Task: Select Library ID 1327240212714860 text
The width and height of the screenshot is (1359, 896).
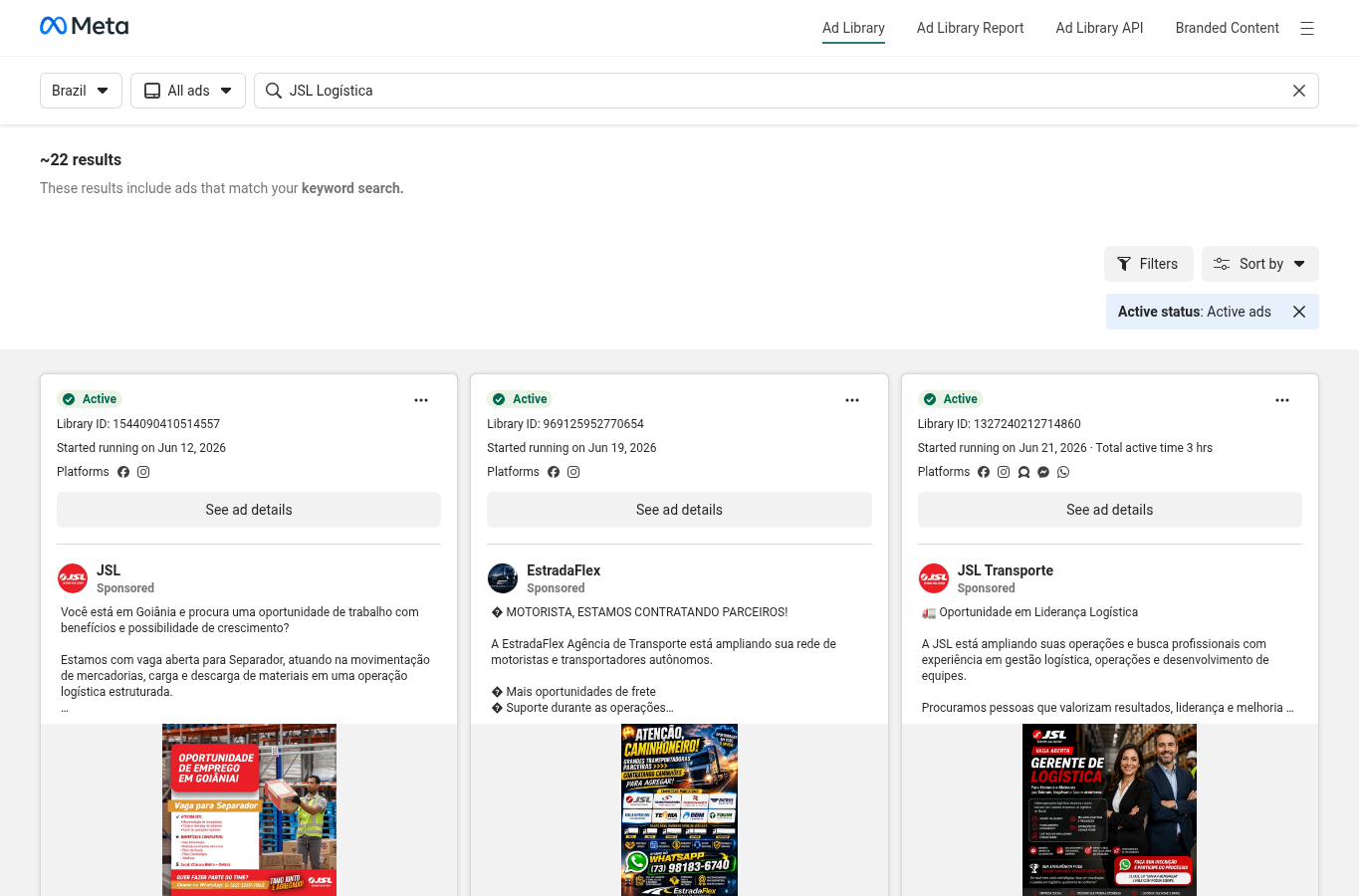Action: pos(1000,424)
